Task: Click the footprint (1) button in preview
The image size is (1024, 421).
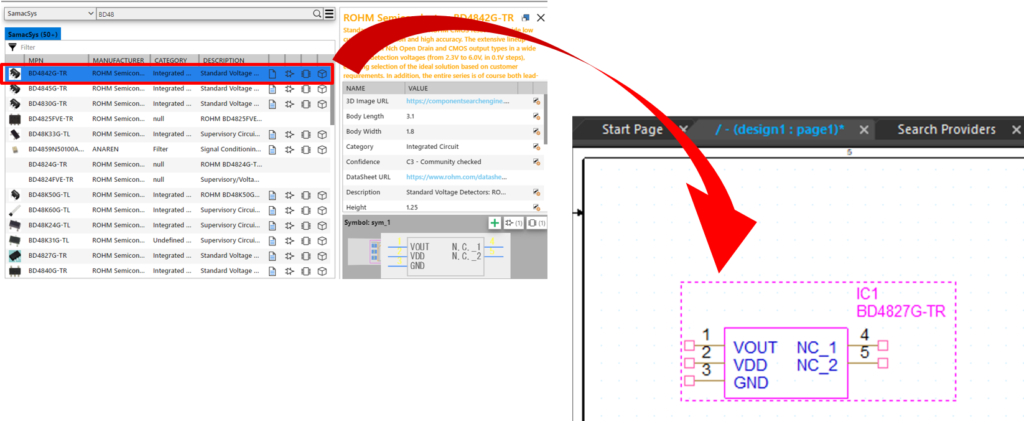Action: click(x=537, y=223)
